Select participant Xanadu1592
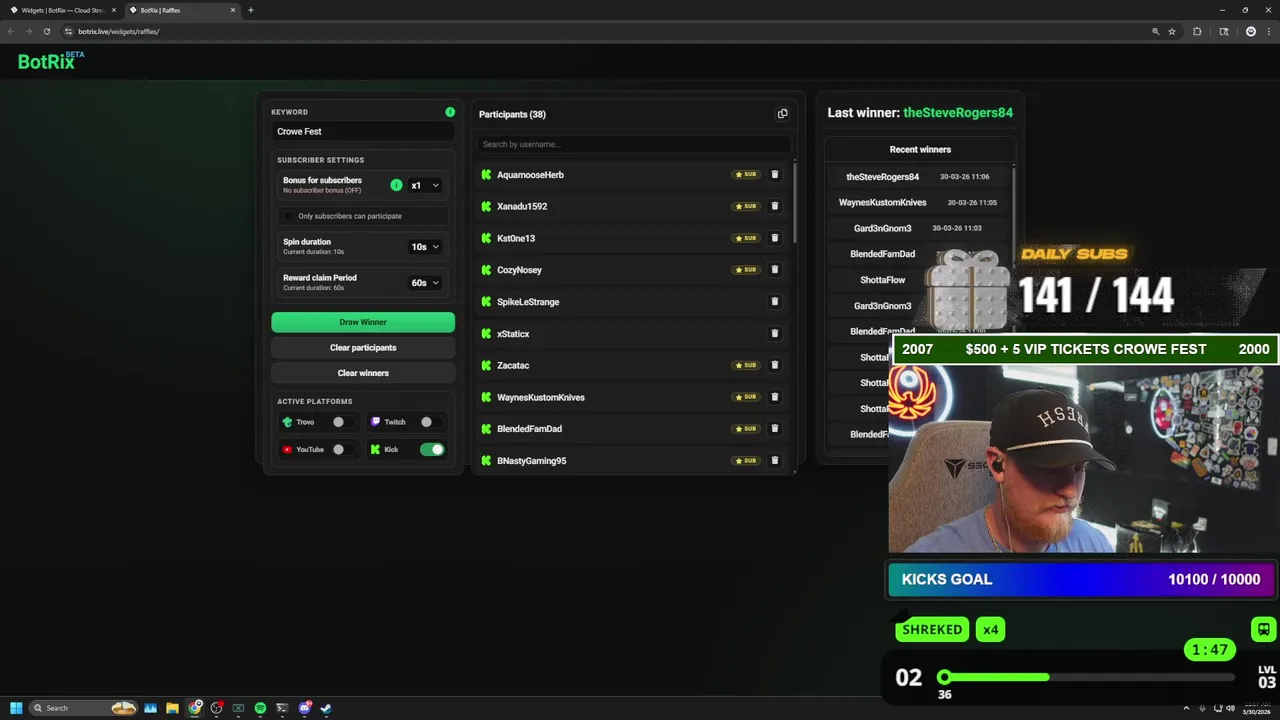Image resolution: width=1280 pixels, height=720 pixels. tap(522, 206)
